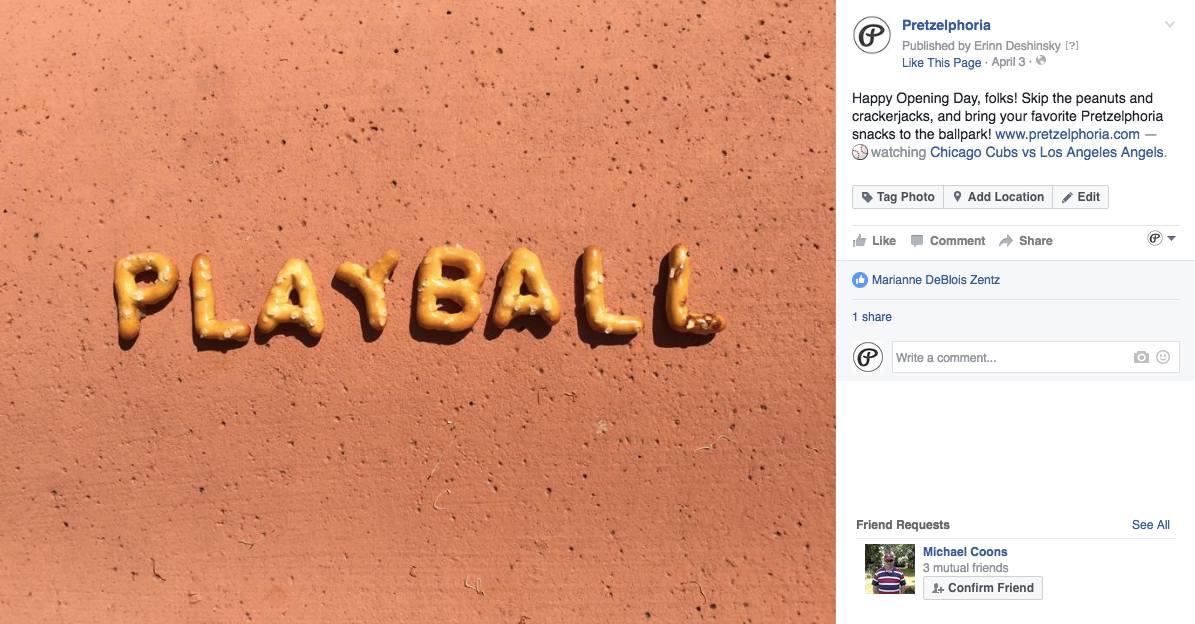This screenshot has width=1195, height=624.
Task: Click Tag Photo button
Action: point(898,197)
